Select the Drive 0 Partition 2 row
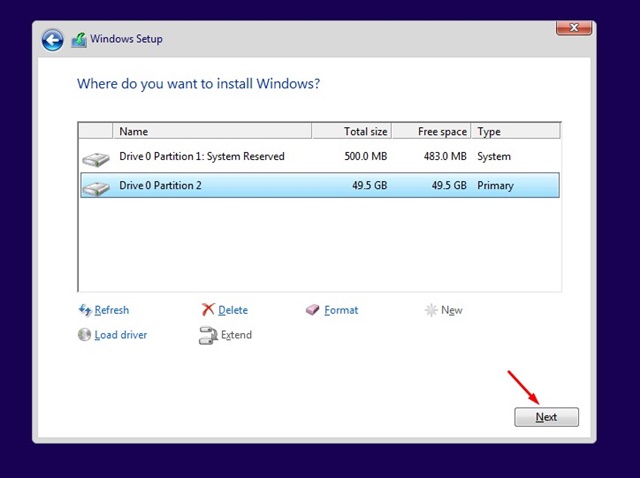The width and height of the screenshot is (640, 478). click(320, 185)
